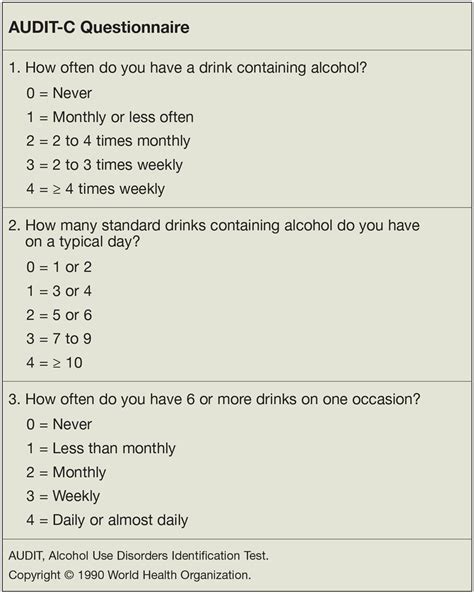Select the ≥ 4 times weekly answer
Image resolution: width=474 pixels, height=595 pixels.
[95, 189]
